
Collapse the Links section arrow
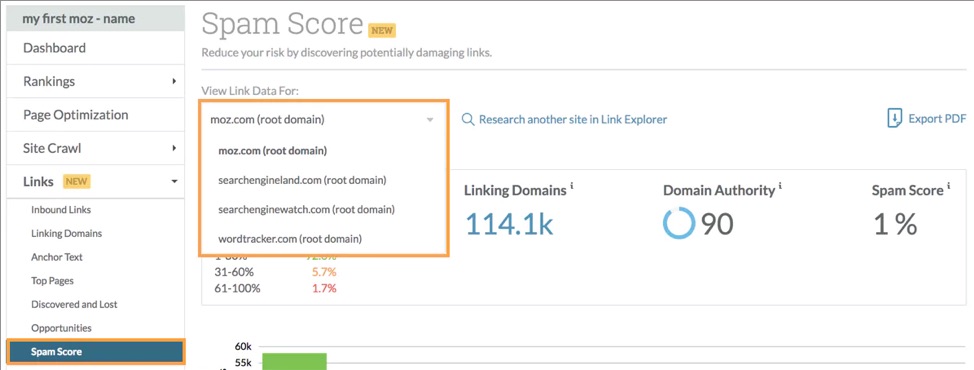[x=174, y=182]
